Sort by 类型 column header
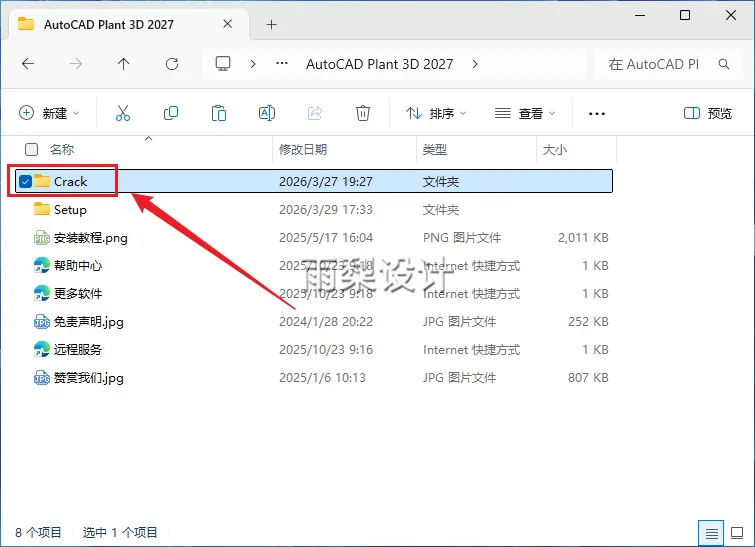 (x=435, y=150)
